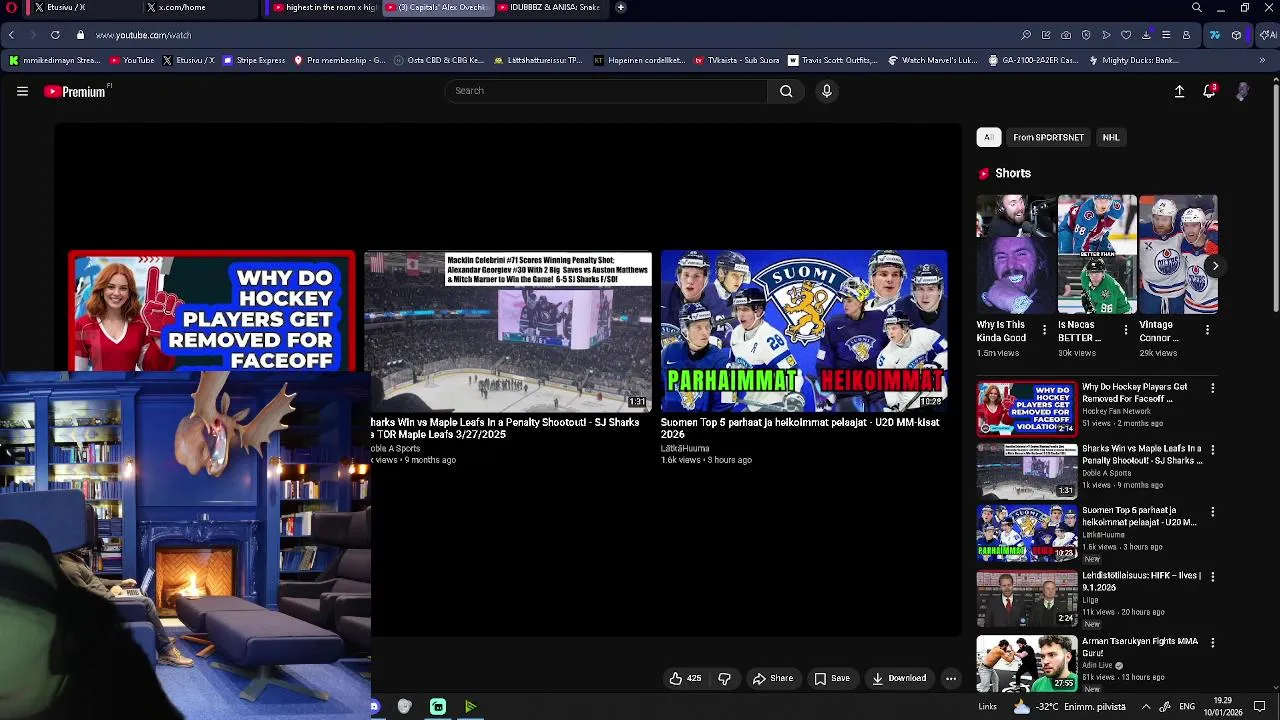Select the NHL filter chip
1280x720 pixels.
[1110, 137]
